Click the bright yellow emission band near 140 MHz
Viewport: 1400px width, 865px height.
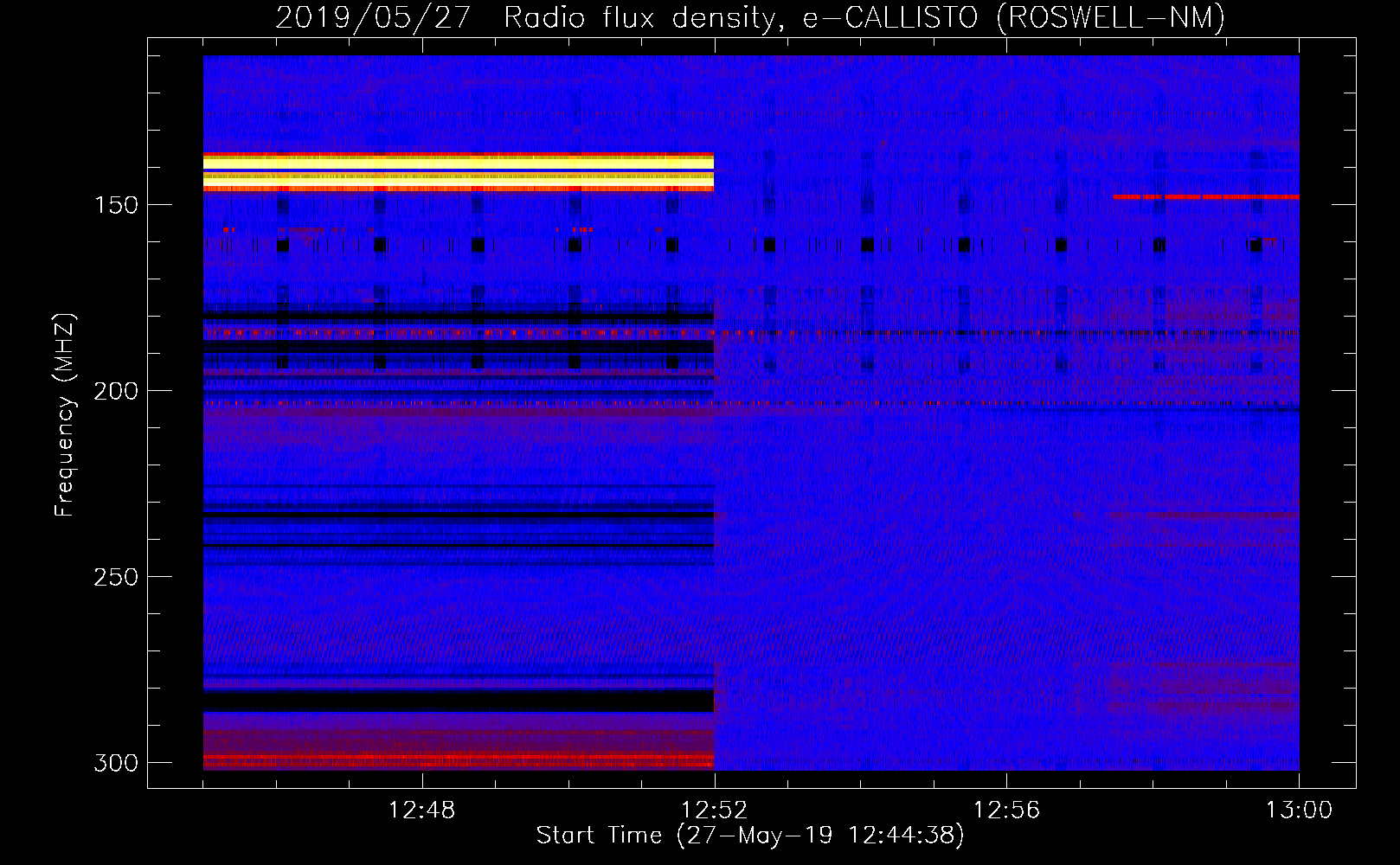(459, 171)
